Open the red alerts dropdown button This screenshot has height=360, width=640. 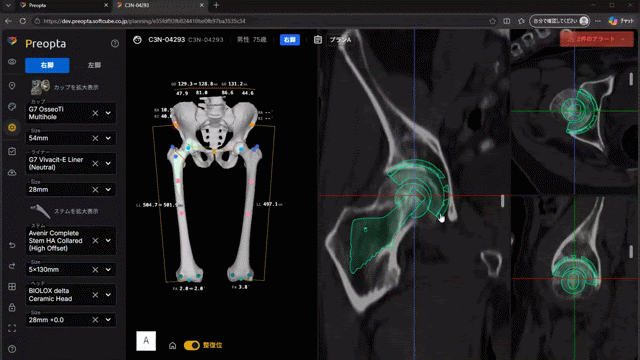coord(596,39)
